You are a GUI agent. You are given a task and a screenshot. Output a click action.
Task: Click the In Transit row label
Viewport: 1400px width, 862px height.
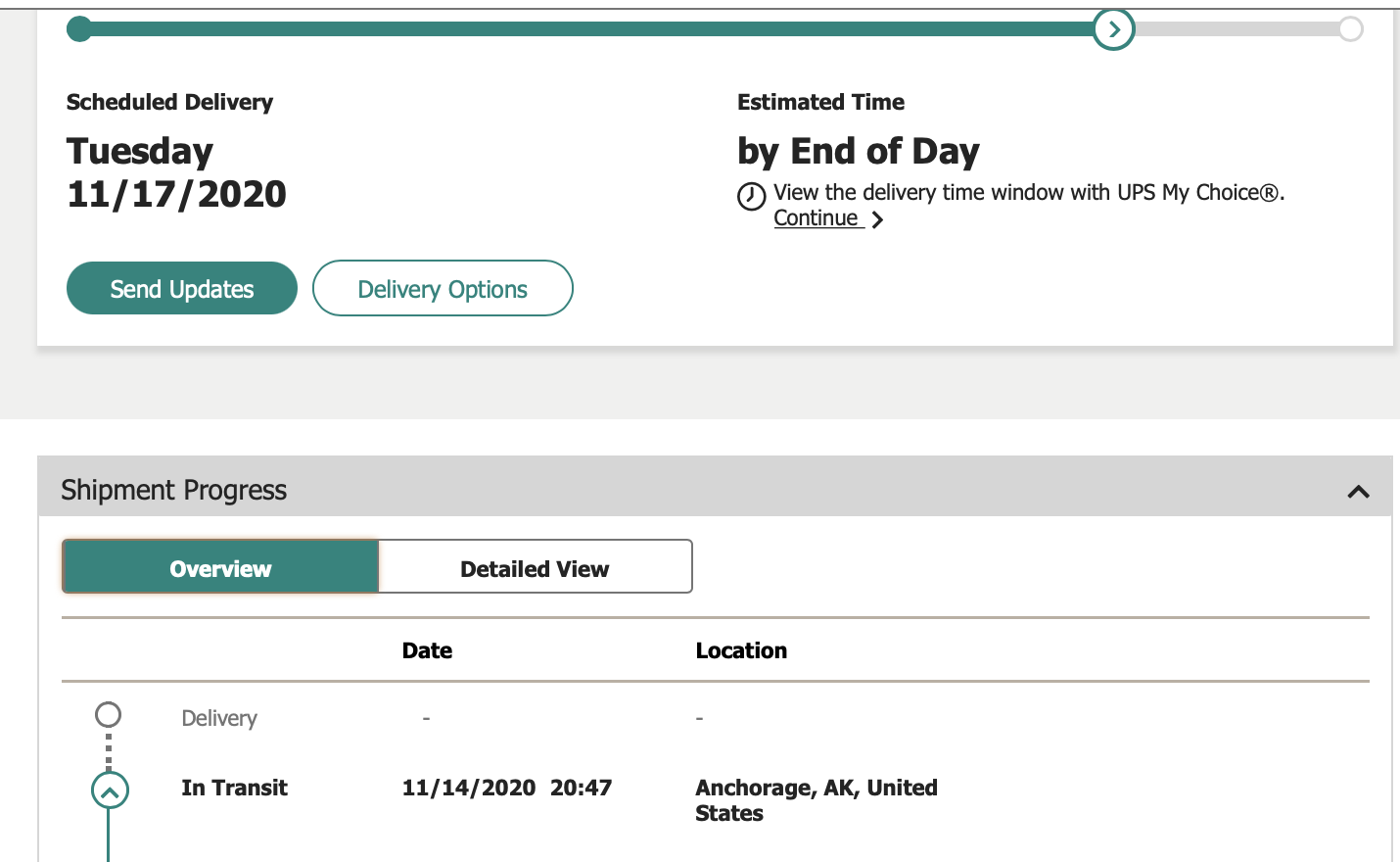(234, 788)
